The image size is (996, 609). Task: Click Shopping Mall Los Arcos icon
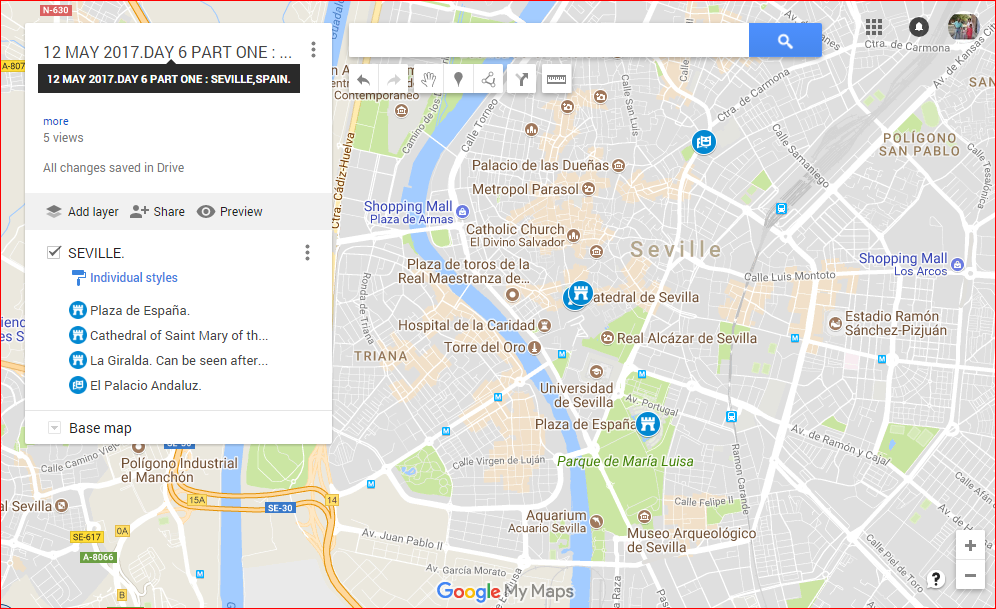pos(958,264)
